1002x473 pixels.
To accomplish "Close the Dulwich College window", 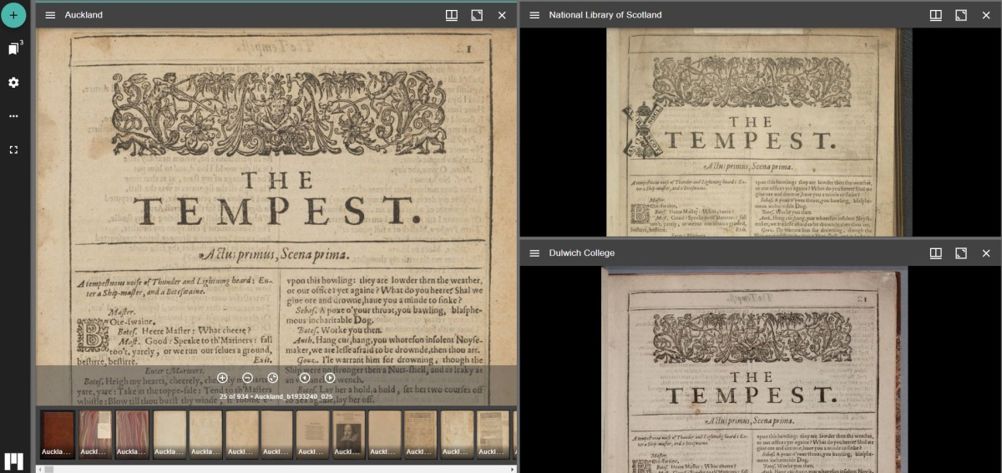I will [985, 253].
